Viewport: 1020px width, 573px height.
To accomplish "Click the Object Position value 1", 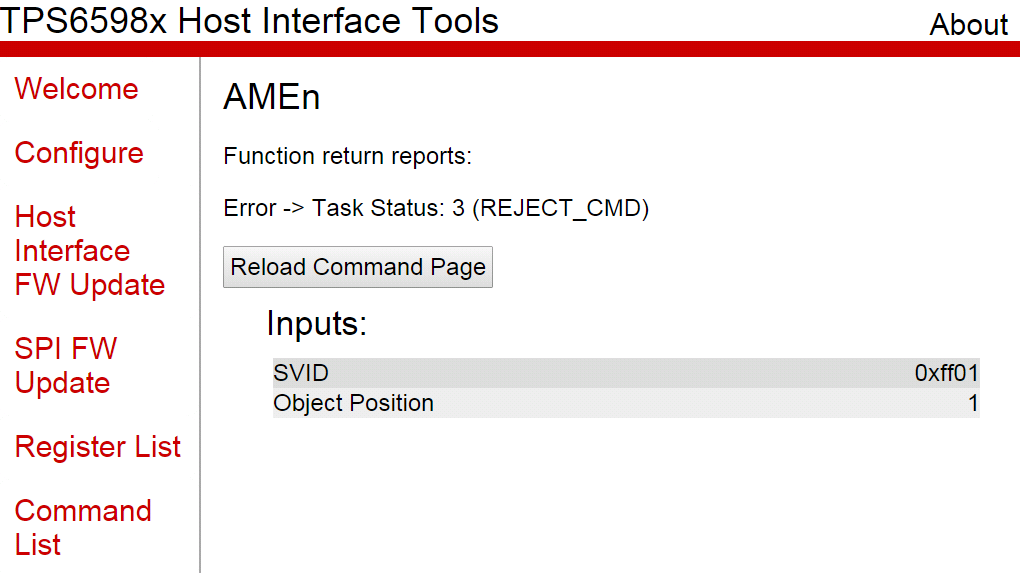I will pos(972,403).
